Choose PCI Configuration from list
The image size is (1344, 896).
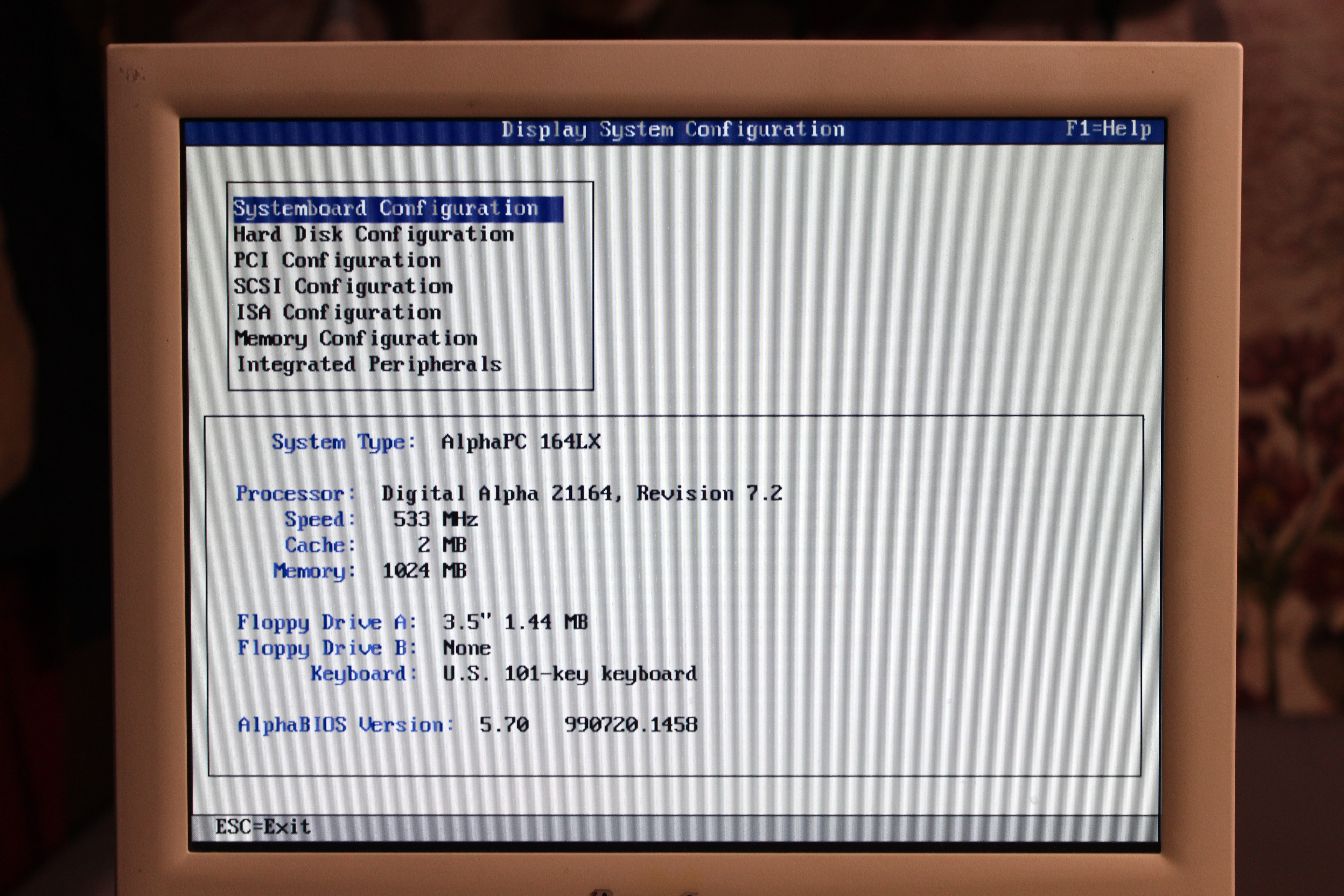[x=337, y=261]
